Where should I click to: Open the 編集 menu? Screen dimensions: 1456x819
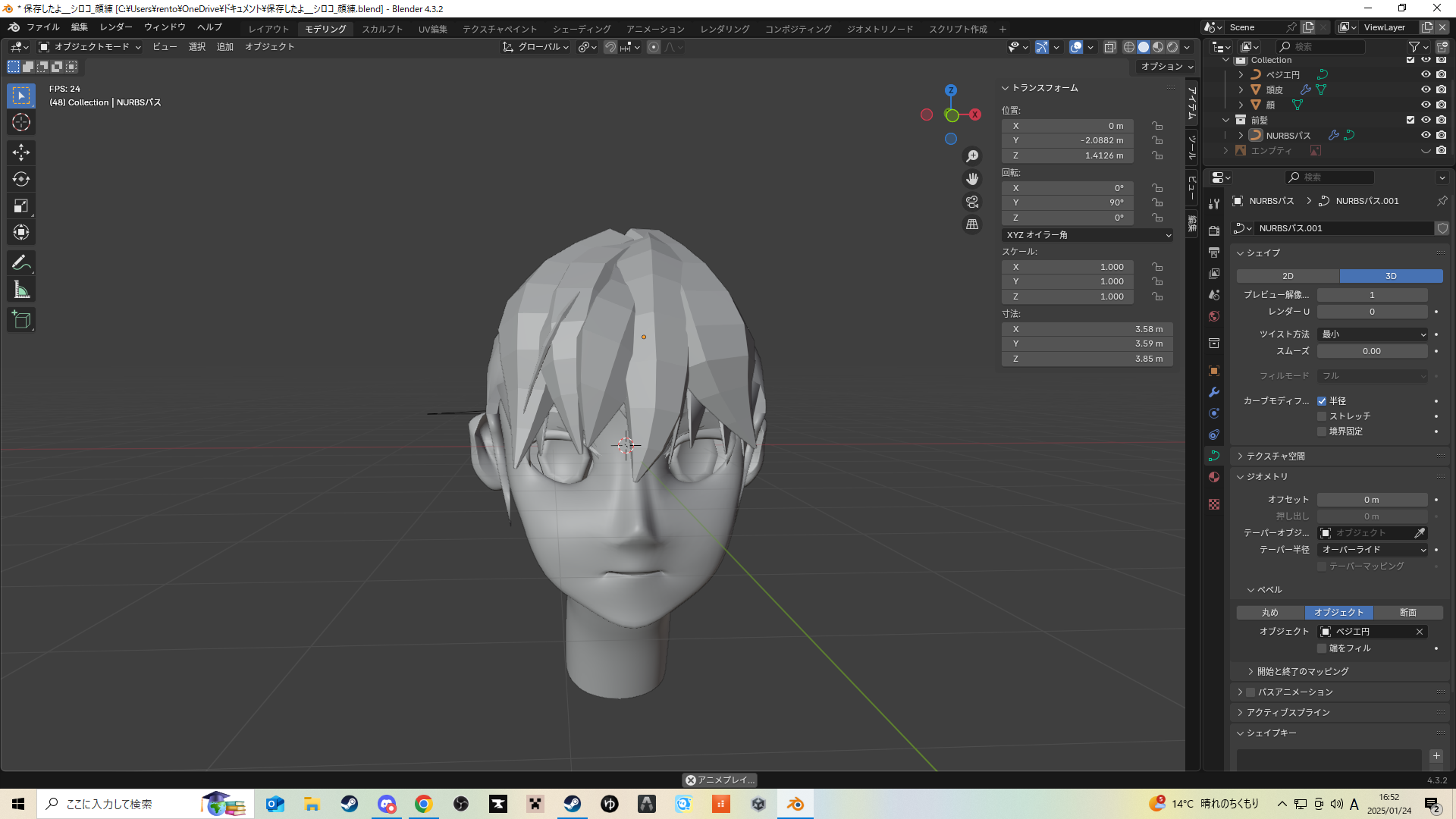click(x=80, y=27)
